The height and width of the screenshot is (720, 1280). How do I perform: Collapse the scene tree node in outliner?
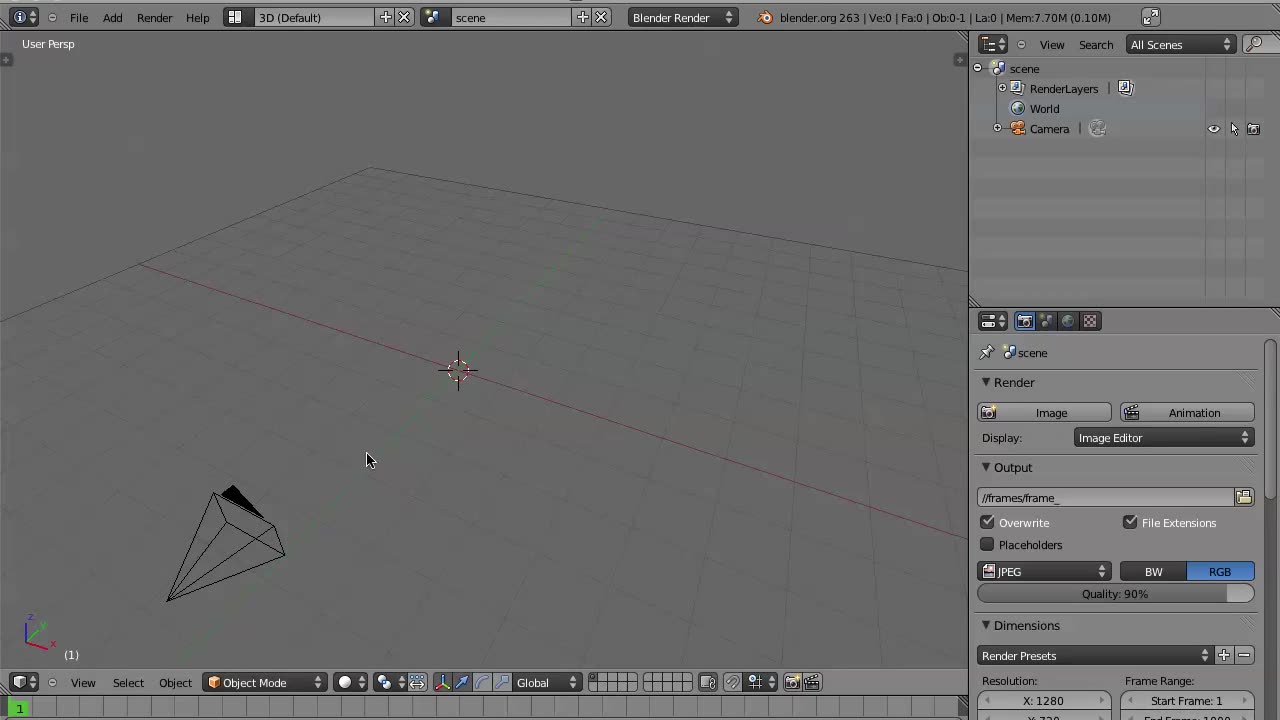[x=978, y=68]
